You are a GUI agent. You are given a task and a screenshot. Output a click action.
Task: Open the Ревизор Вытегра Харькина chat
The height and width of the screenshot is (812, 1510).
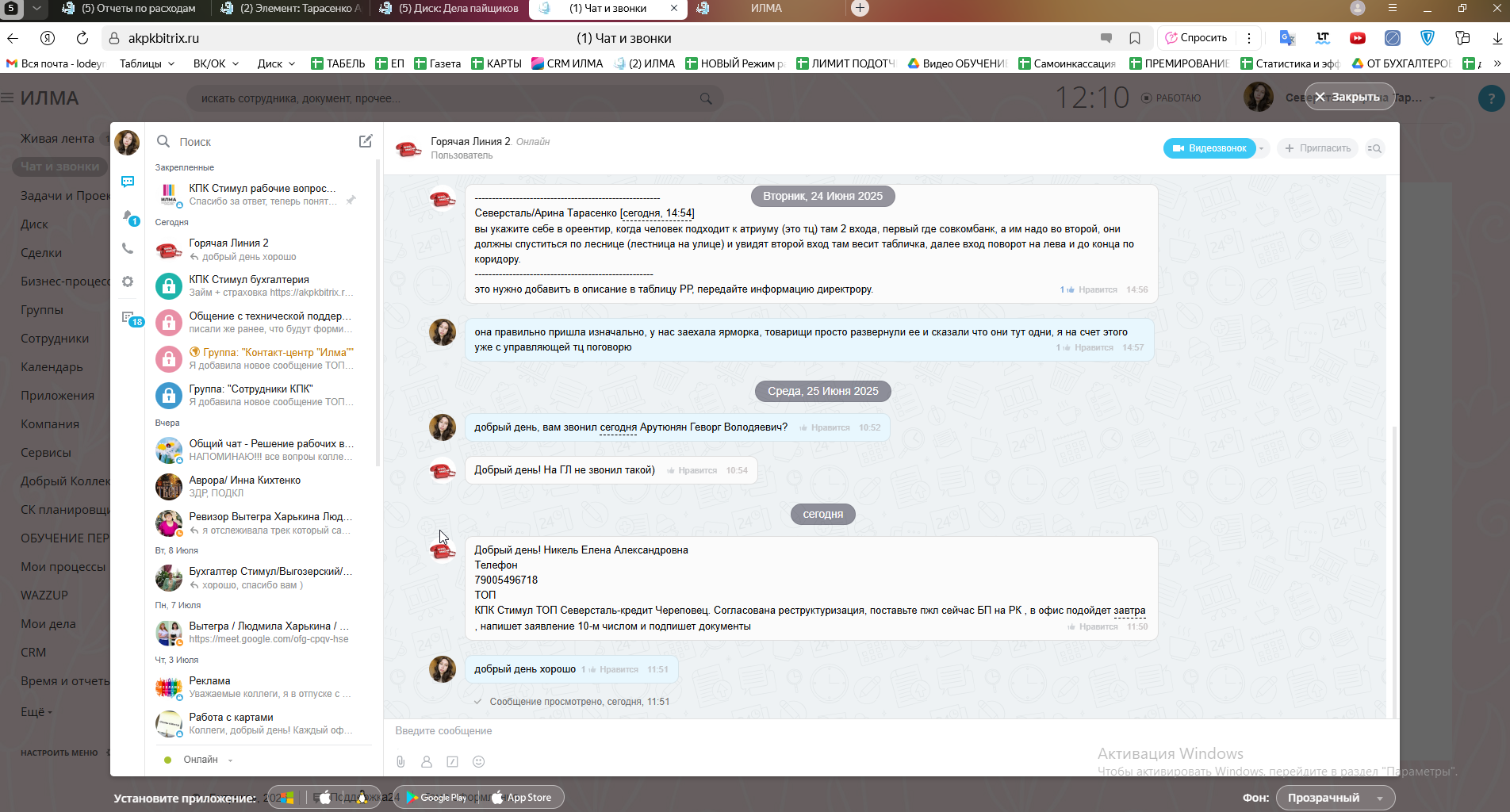[261, 523]
